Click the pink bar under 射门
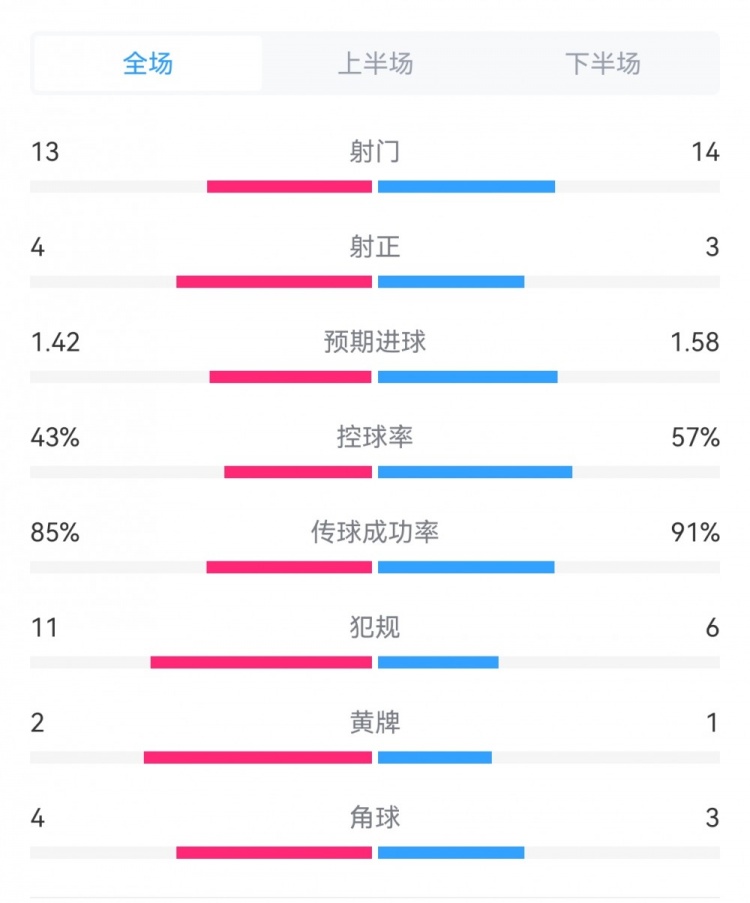 289,186
